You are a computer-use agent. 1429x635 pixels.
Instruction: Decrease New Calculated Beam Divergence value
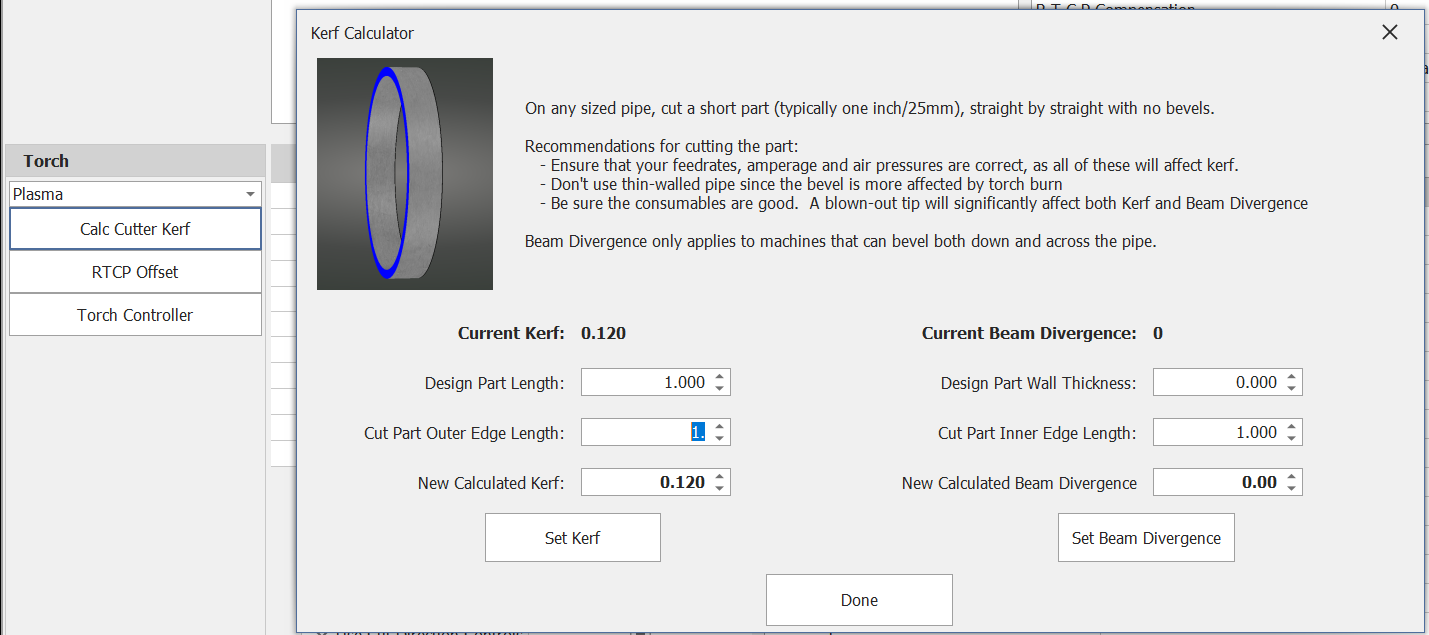[1292, 488]
